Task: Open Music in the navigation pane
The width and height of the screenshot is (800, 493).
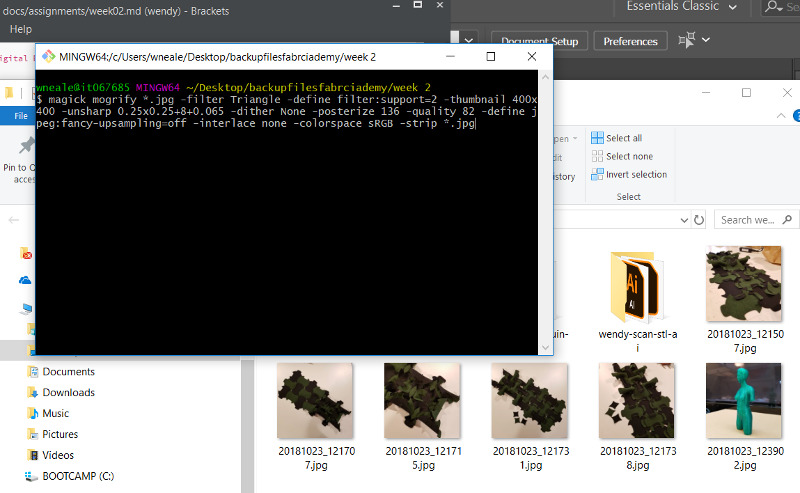Action: 55,413
